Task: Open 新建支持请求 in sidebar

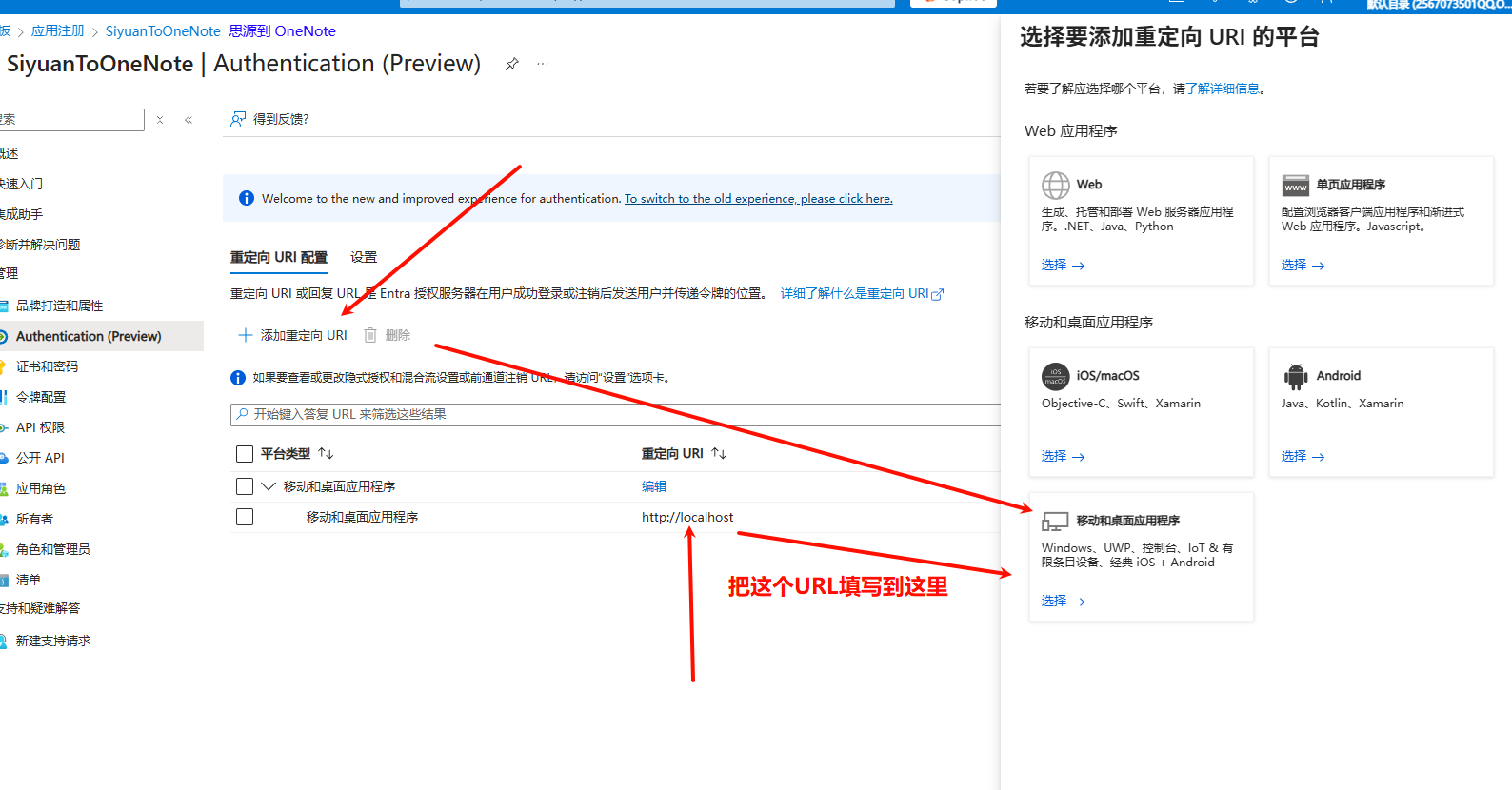Action: (x=53, y=641)
